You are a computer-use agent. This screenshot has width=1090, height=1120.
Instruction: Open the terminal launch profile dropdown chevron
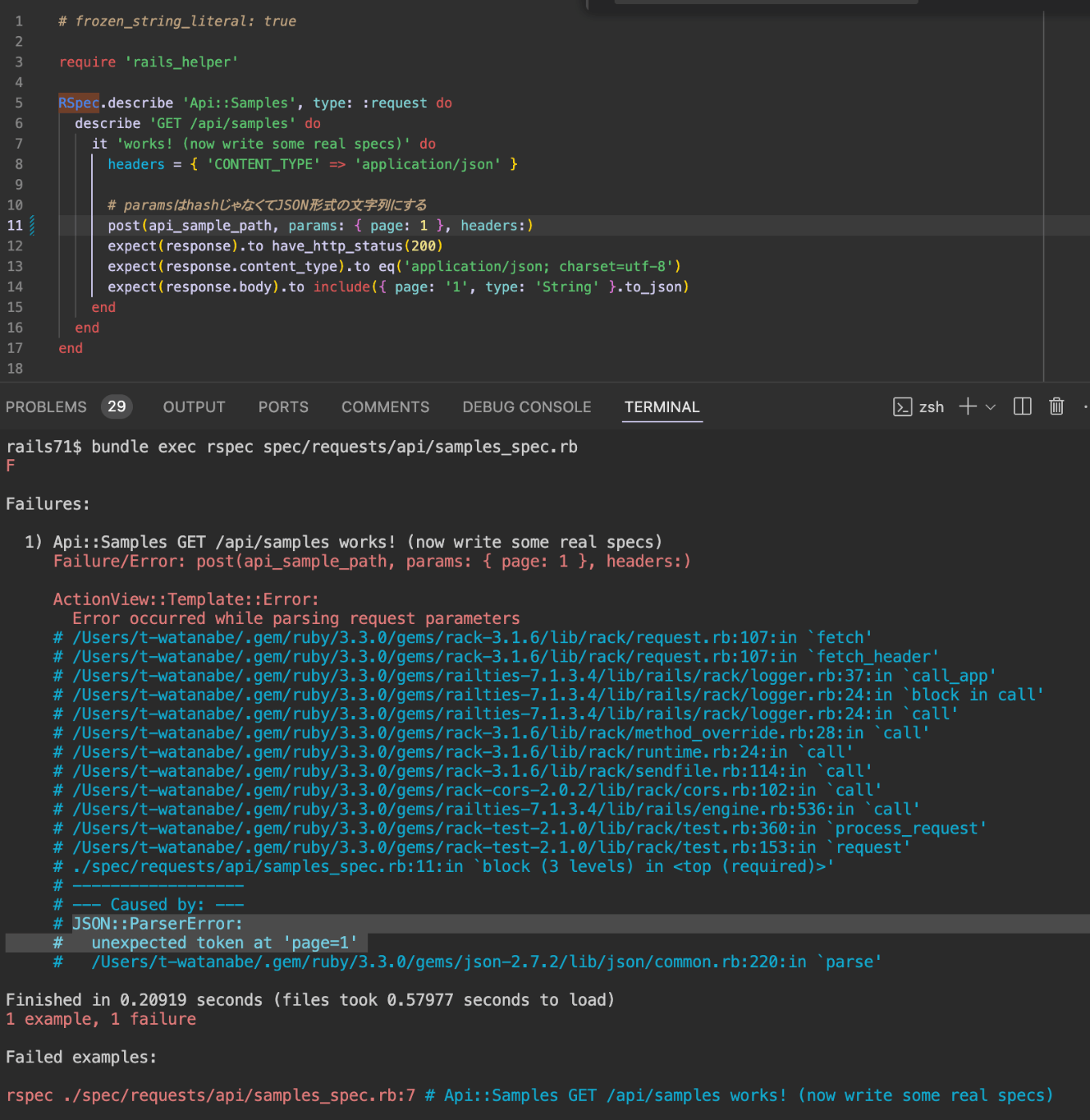tap(991, 407)
